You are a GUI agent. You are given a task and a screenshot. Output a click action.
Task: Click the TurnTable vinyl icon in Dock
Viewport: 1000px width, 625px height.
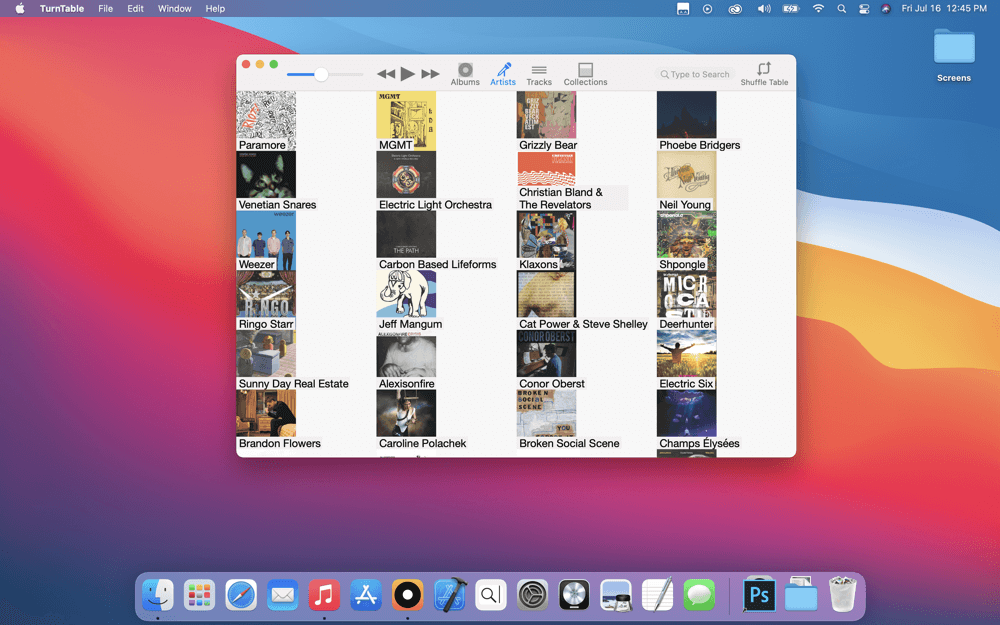click(408, 596)
